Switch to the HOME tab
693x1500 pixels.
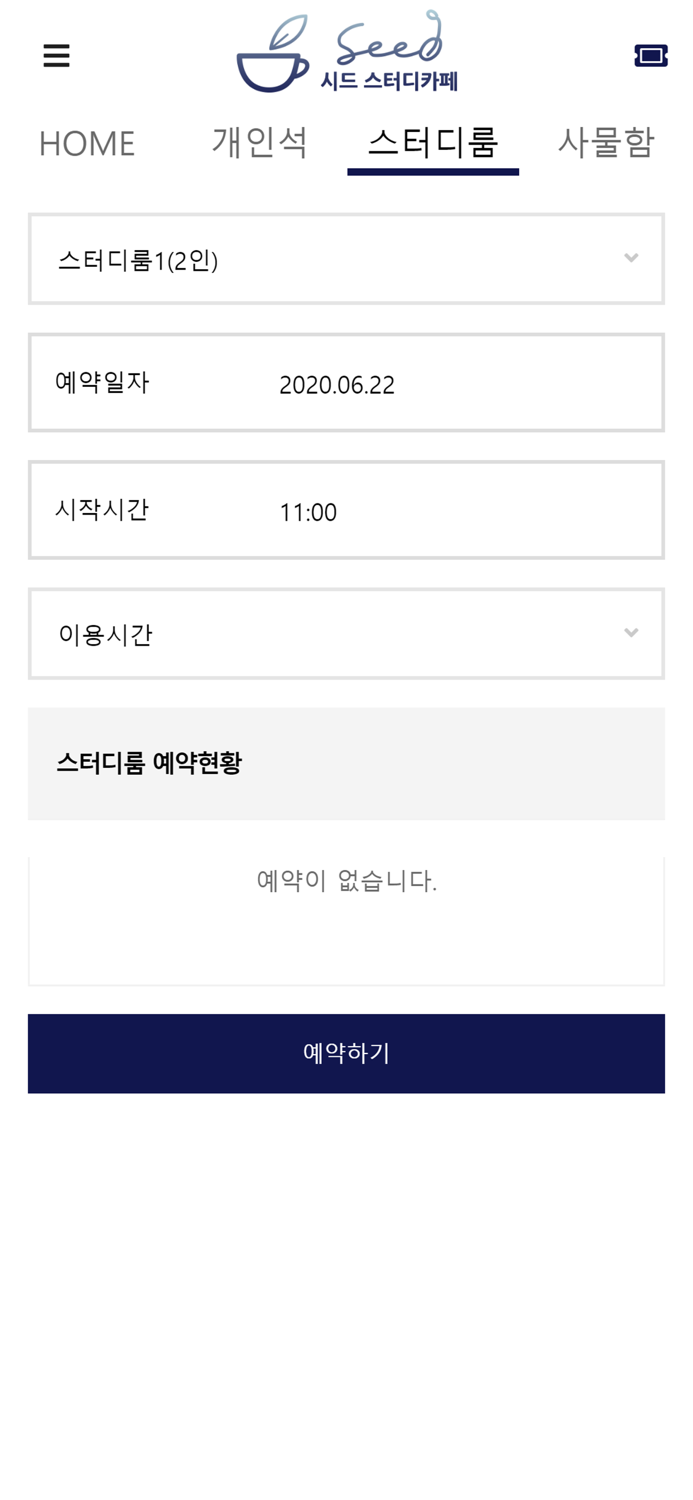point(86,142)
